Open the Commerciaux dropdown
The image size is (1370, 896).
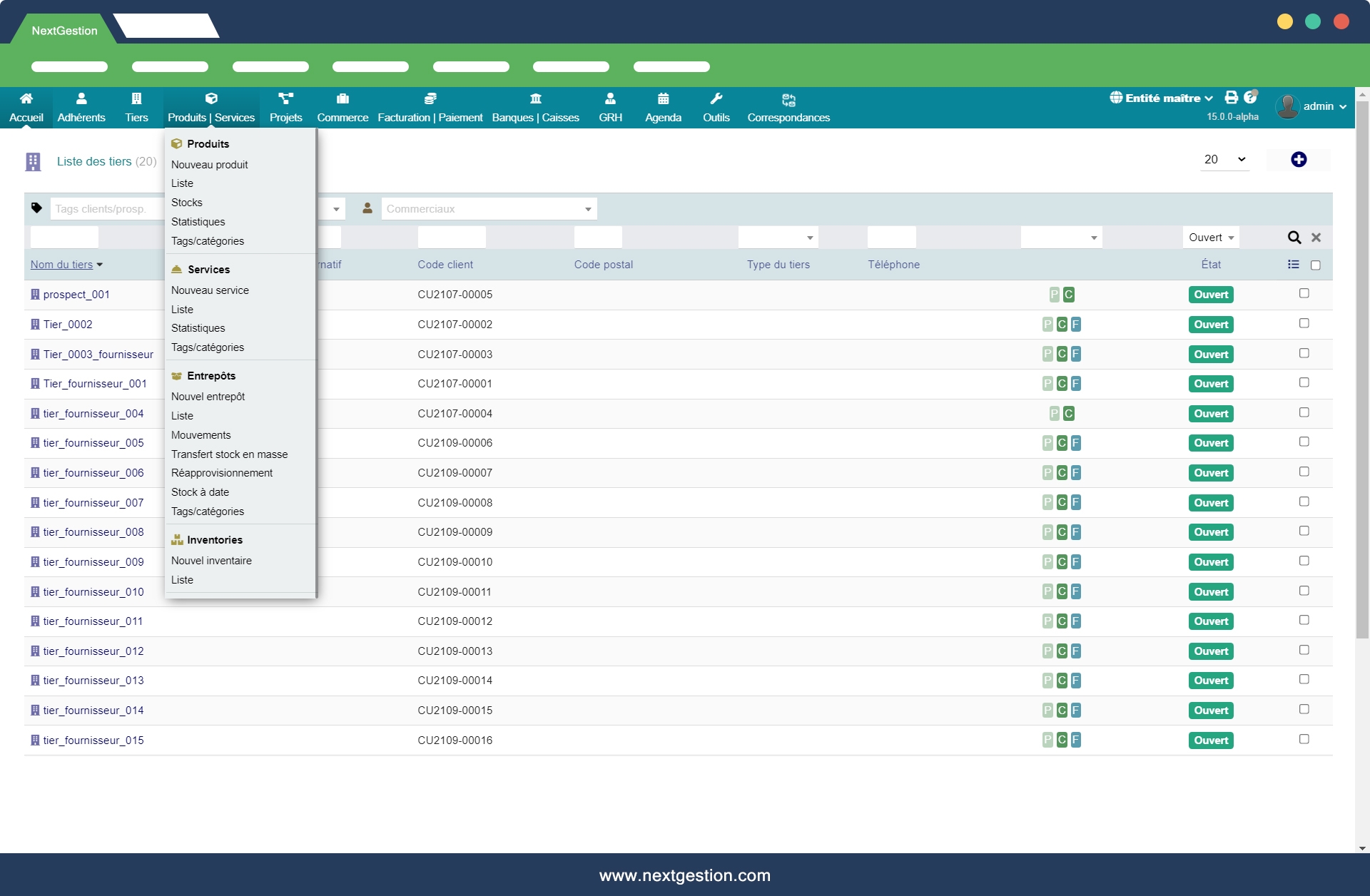pyautogui.click(x=489, y=209)
